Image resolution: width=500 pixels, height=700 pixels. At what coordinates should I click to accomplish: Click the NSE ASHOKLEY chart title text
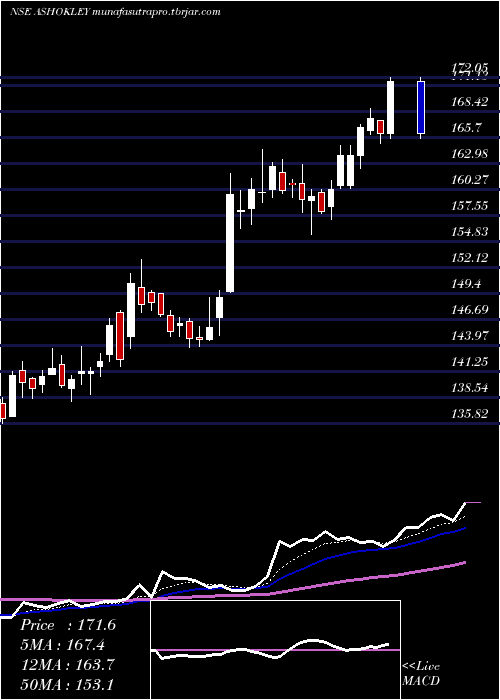(x=115, y=12)
